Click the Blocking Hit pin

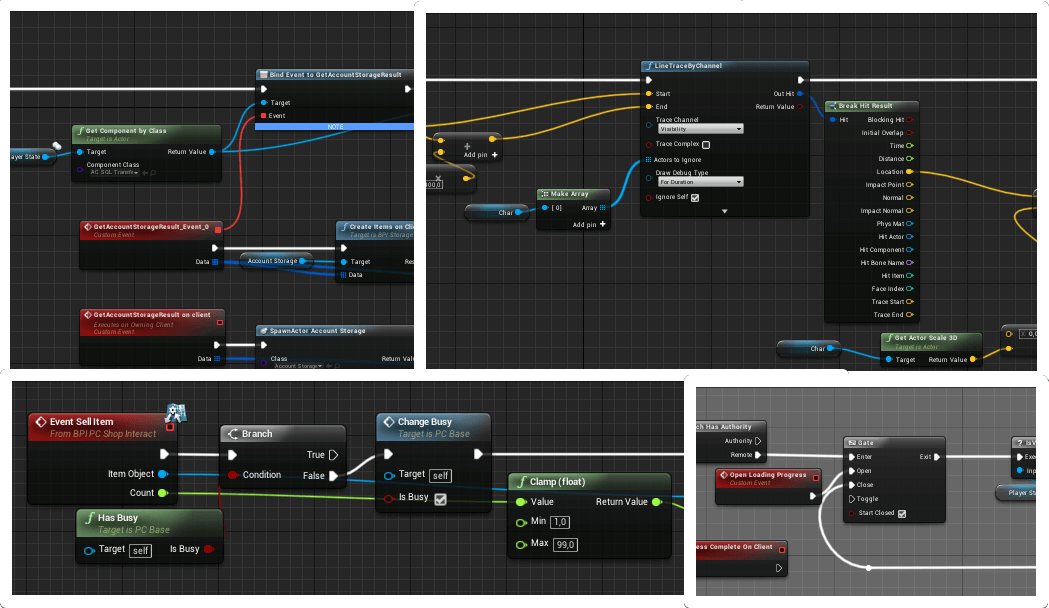point(909,120)
